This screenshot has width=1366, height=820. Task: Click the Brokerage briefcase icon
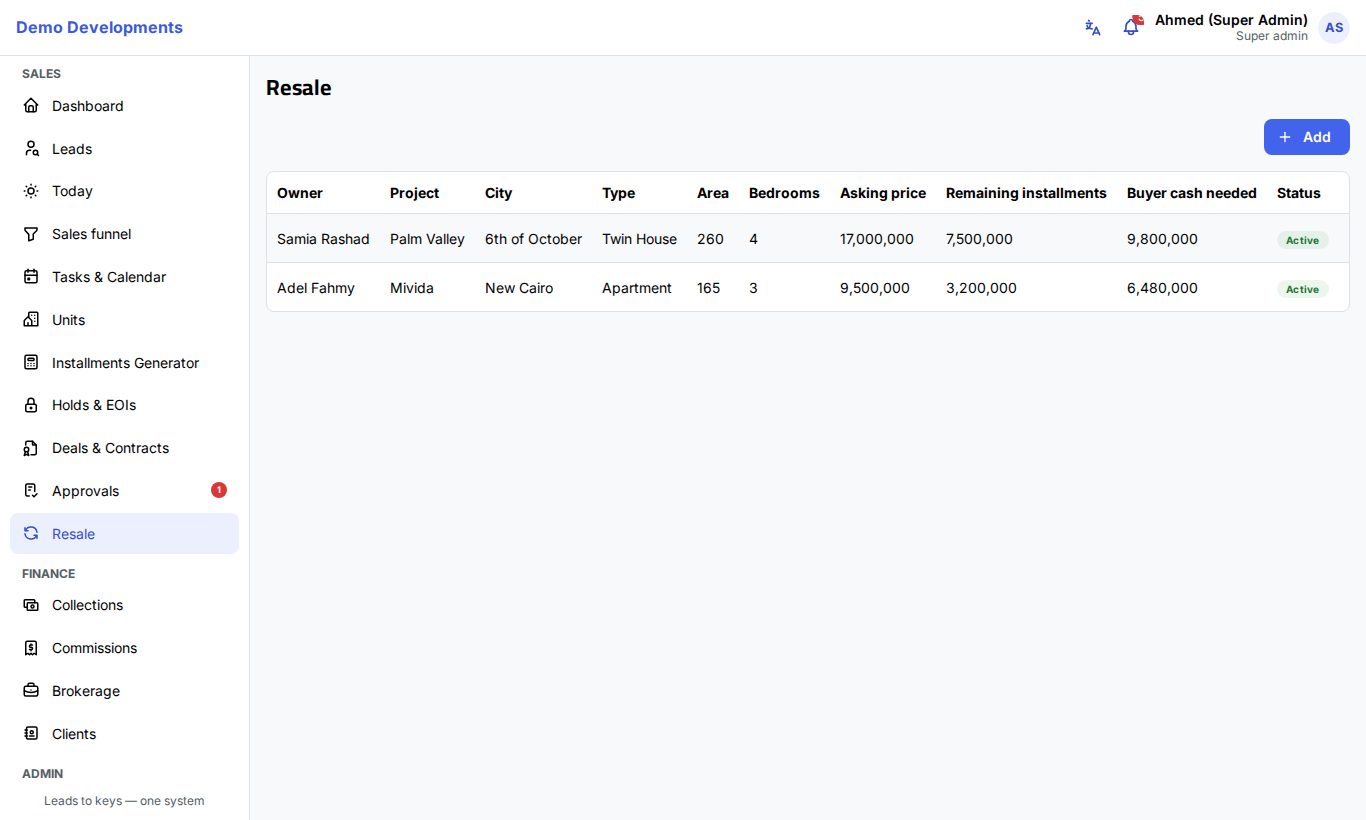[x=31, y=691]
